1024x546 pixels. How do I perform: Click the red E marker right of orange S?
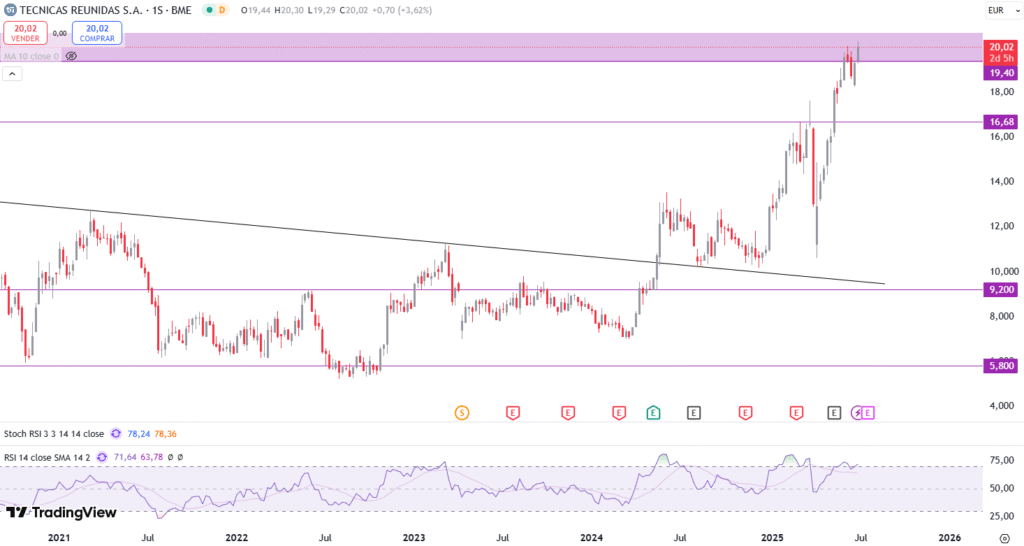[x=513, y=413]
